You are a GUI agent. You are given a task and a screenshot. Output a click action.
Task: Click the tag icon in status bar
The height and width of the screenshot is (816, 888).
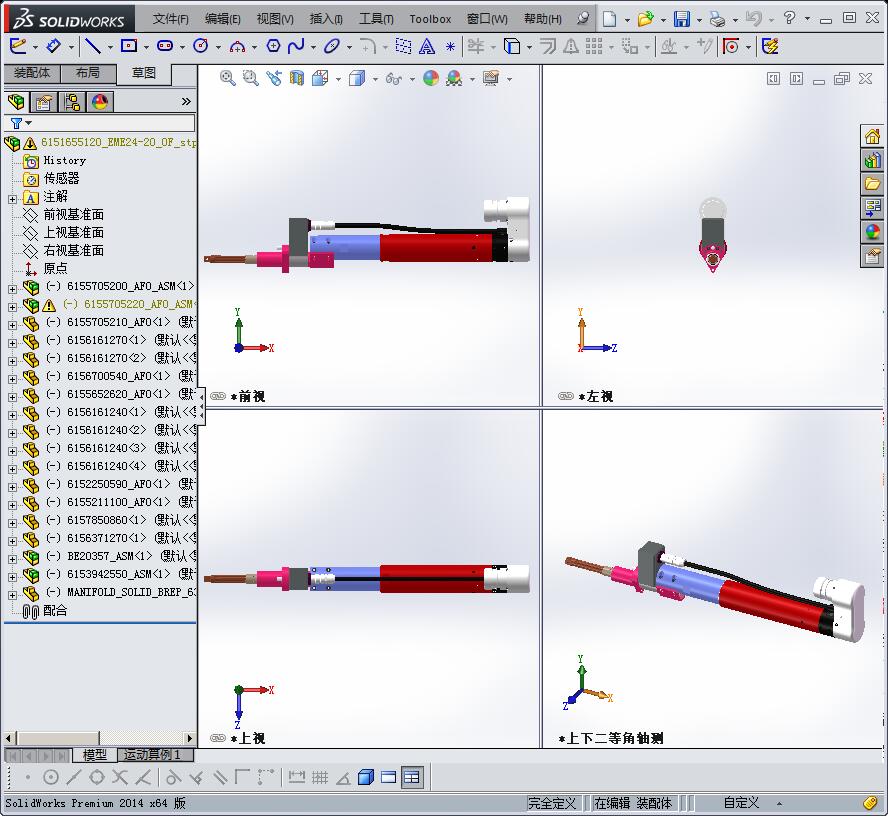[870, 803]
